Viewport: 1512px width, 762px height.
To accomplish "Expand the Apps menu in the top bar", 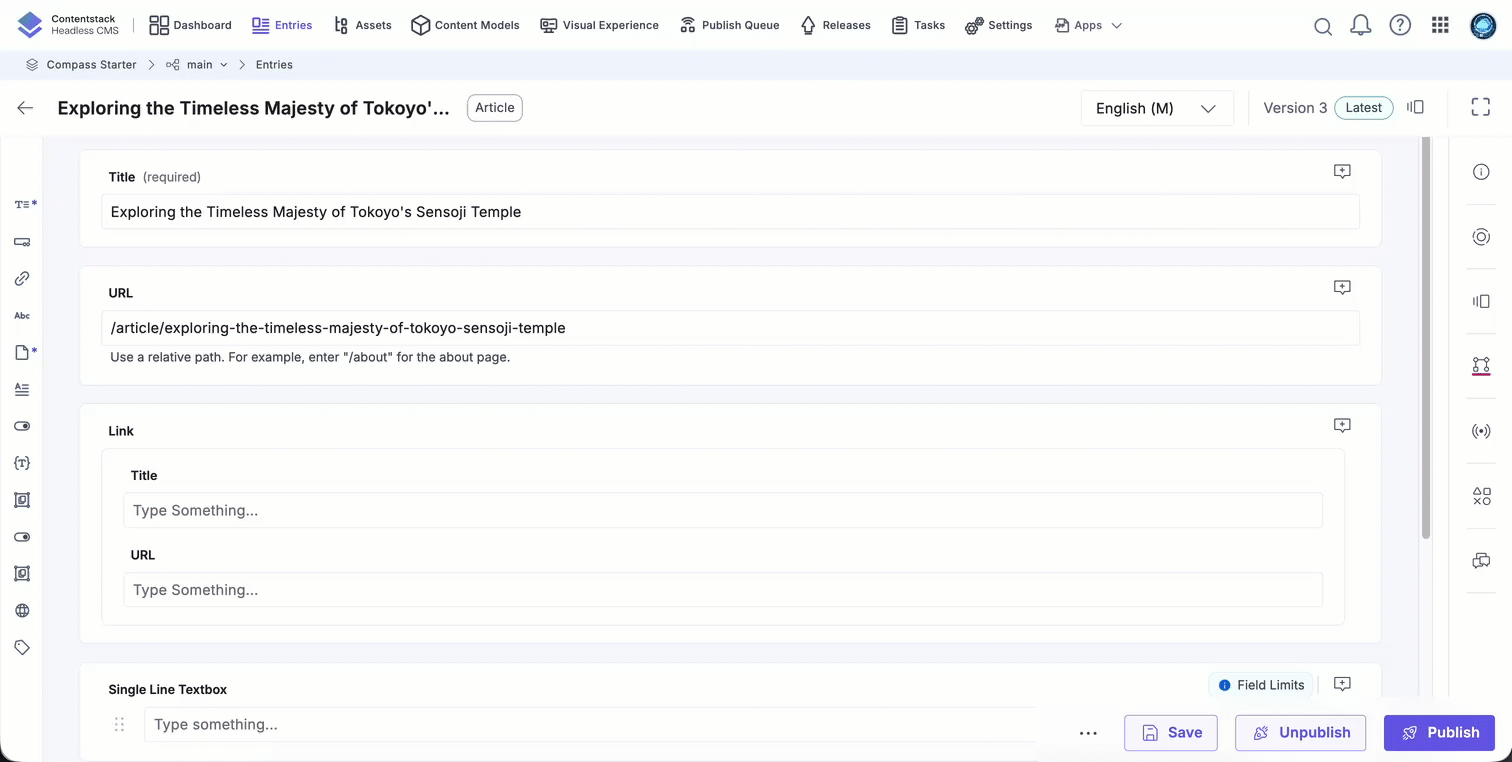I will coord(1088,25).
